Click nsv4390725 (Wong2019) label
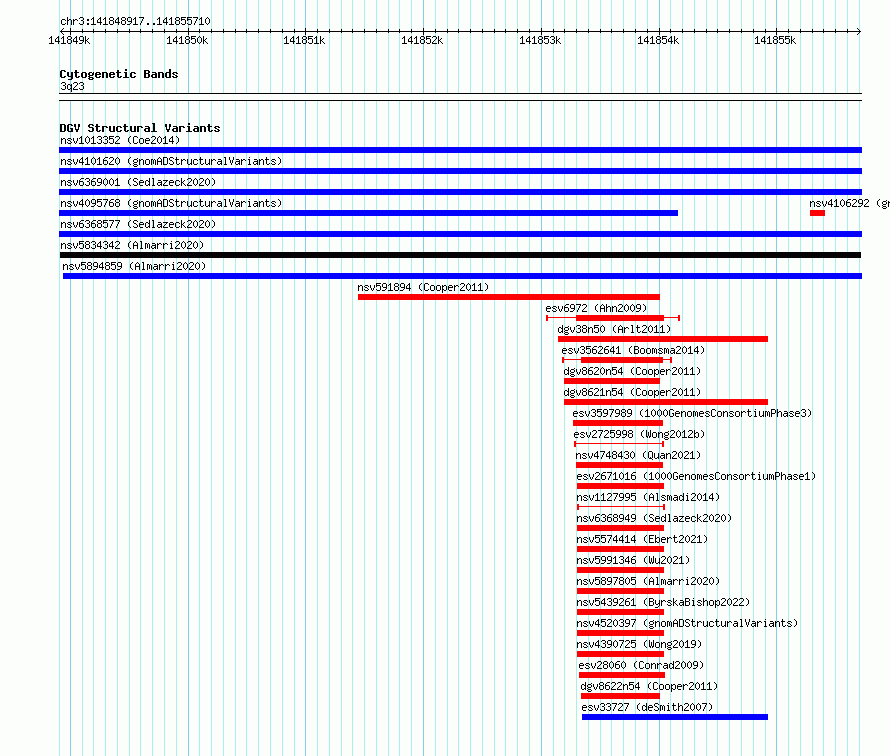890x756 pixels. [x=639, y=644]
